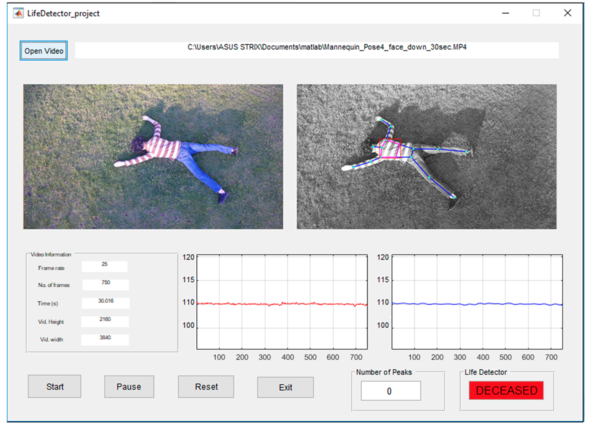Click the original color video frame
Image resolution: width=590 pixels, height=427 pixels.
pyautogui.click(x=153, y=157)
